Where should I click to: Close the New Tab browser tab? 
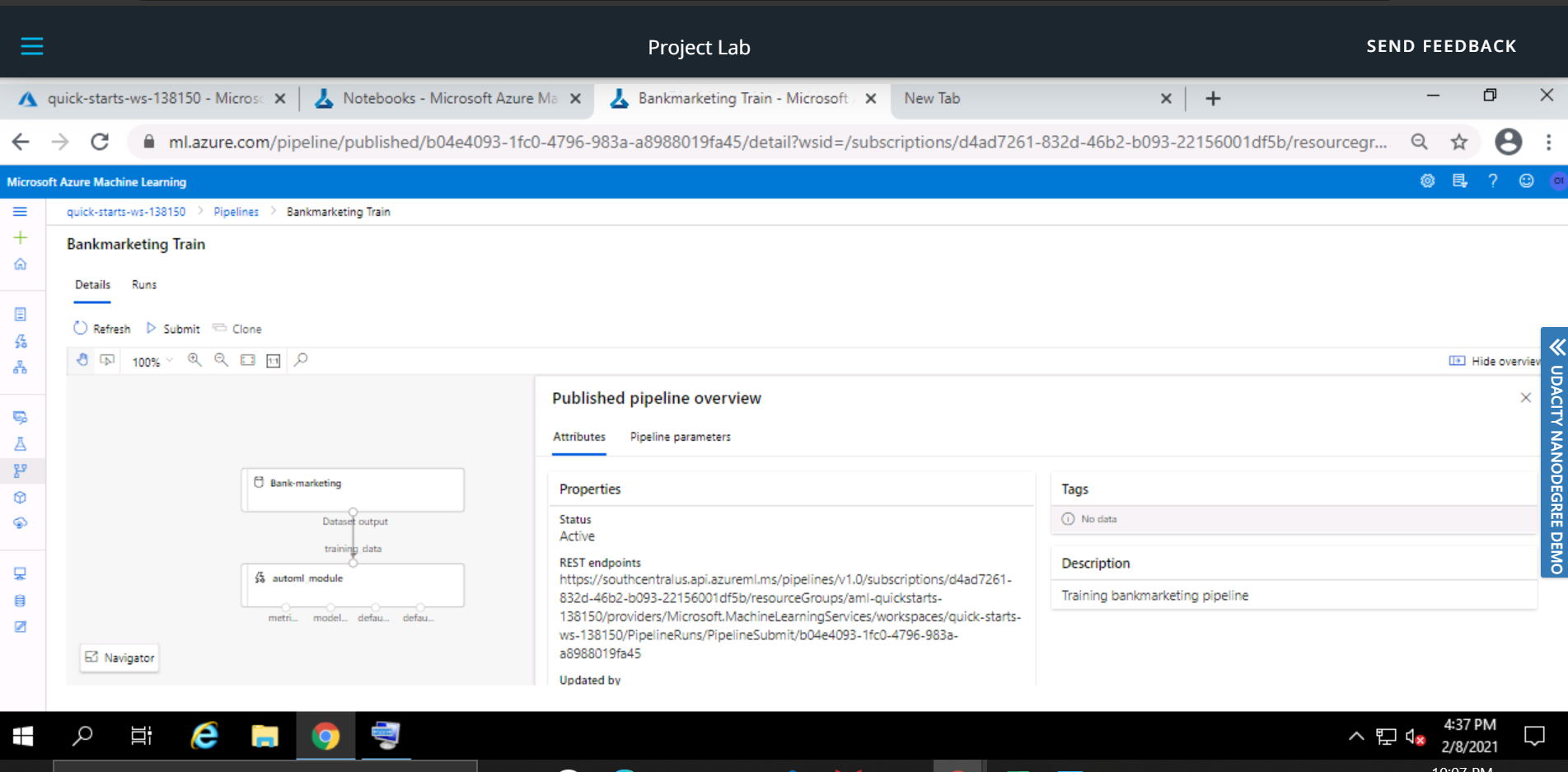[x=1166, y=99]
